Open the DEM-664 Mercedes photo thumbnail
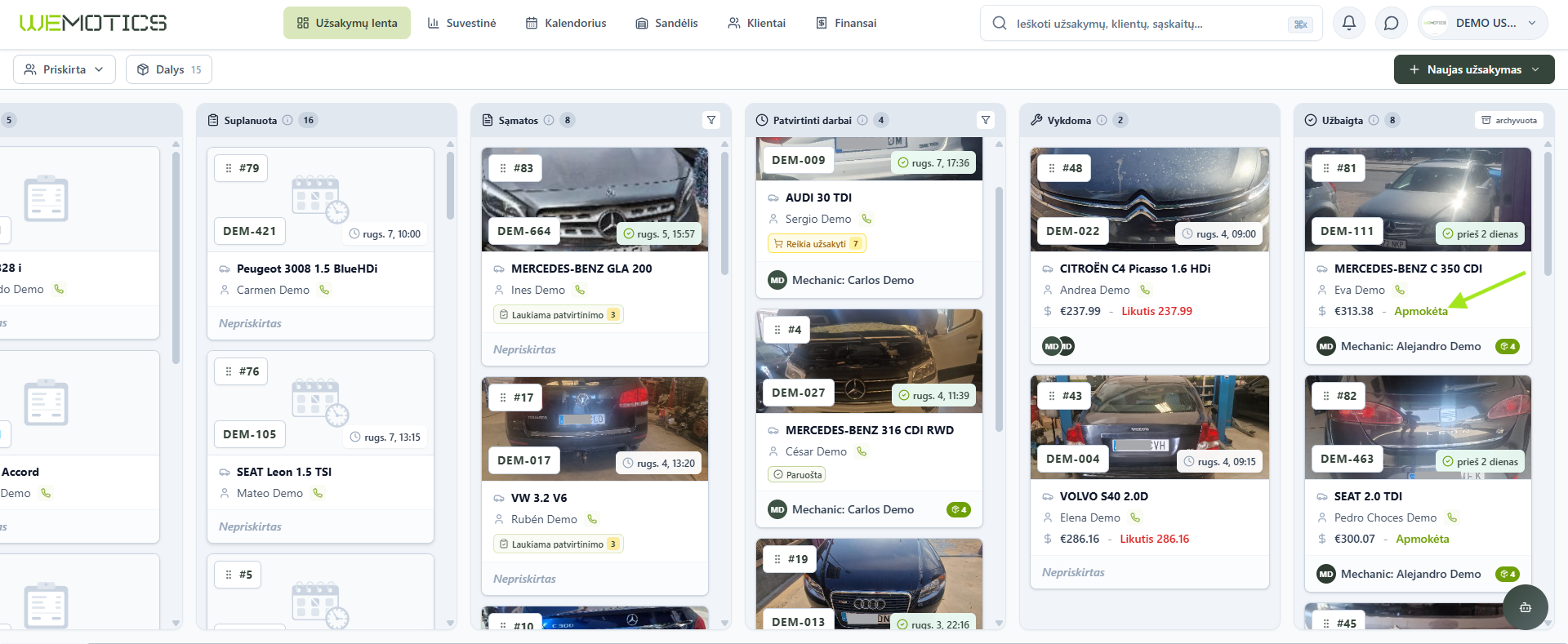Image resolution: width=1568 pixels, height=644 pixels. pos(595,199)
